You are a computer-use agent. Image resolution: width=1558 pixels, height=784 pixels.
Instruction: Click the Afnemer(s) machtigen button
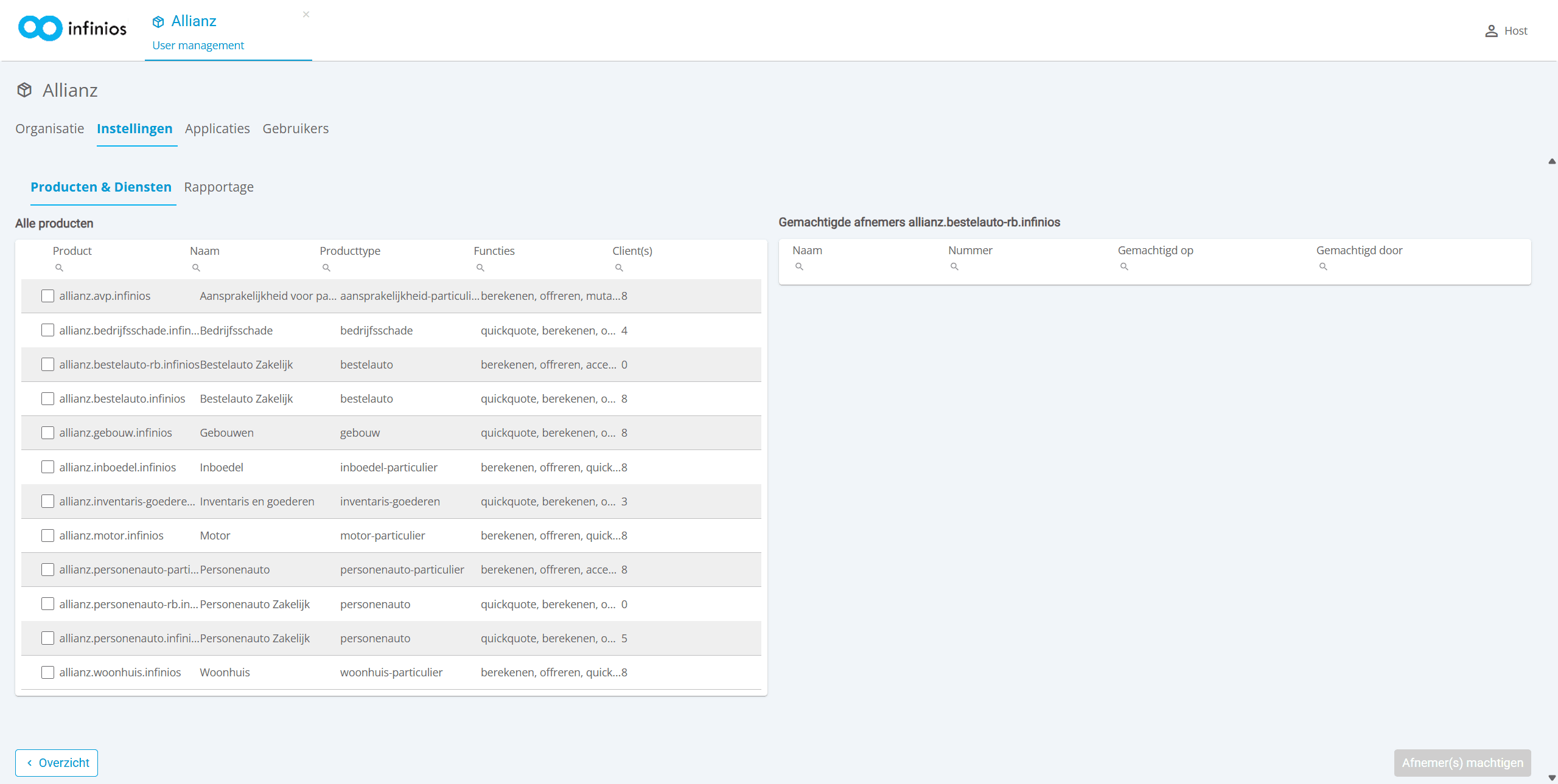pos(1462,763)
